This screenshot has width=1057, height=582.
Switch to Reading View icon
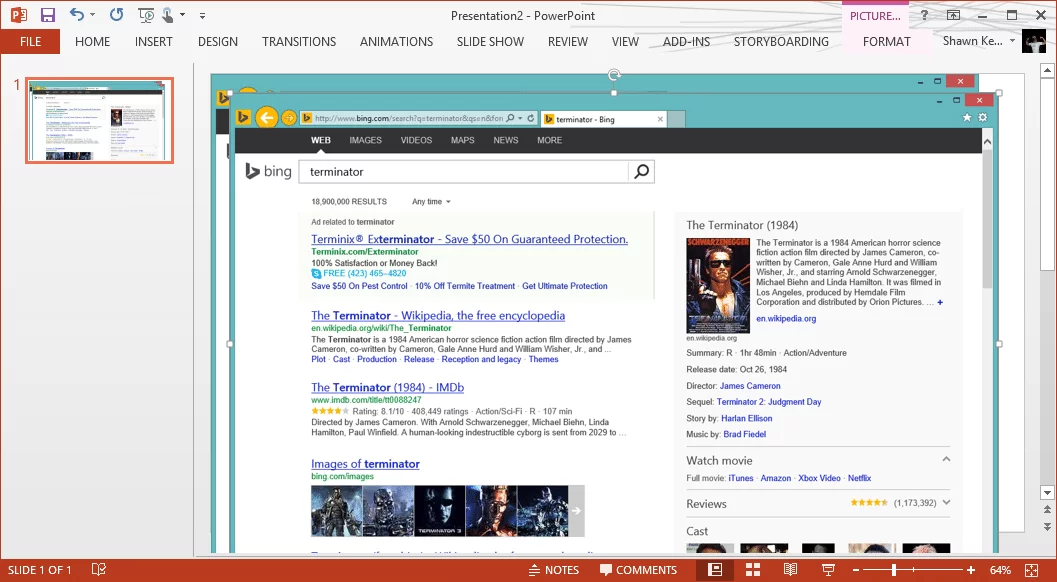pyautogui.click(x=791, y=570)
